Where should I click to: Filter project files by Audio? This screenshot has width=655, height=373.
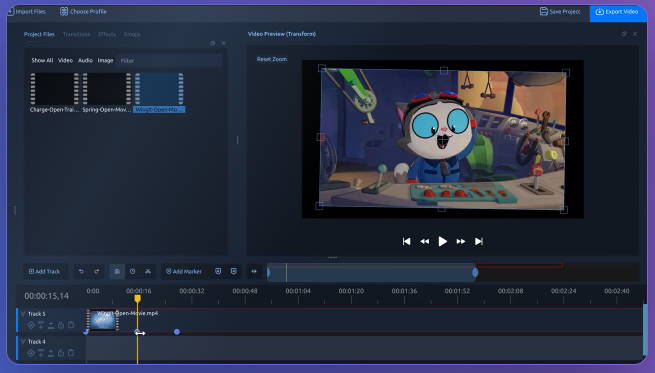pyautogui.click(x=85, y=61)
